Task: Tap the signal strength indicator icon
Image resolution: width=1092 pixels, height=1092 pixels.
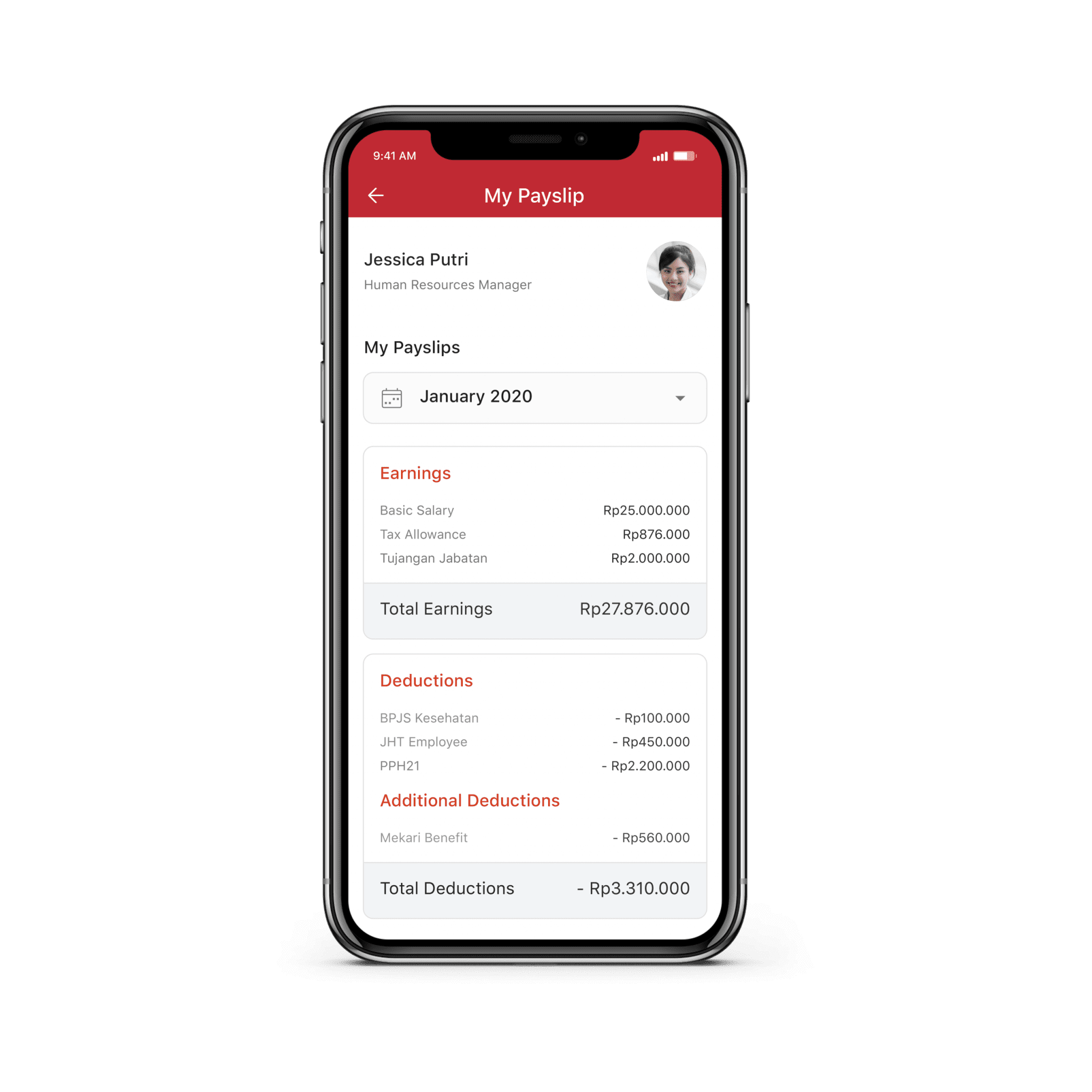Action: (671, 149)
